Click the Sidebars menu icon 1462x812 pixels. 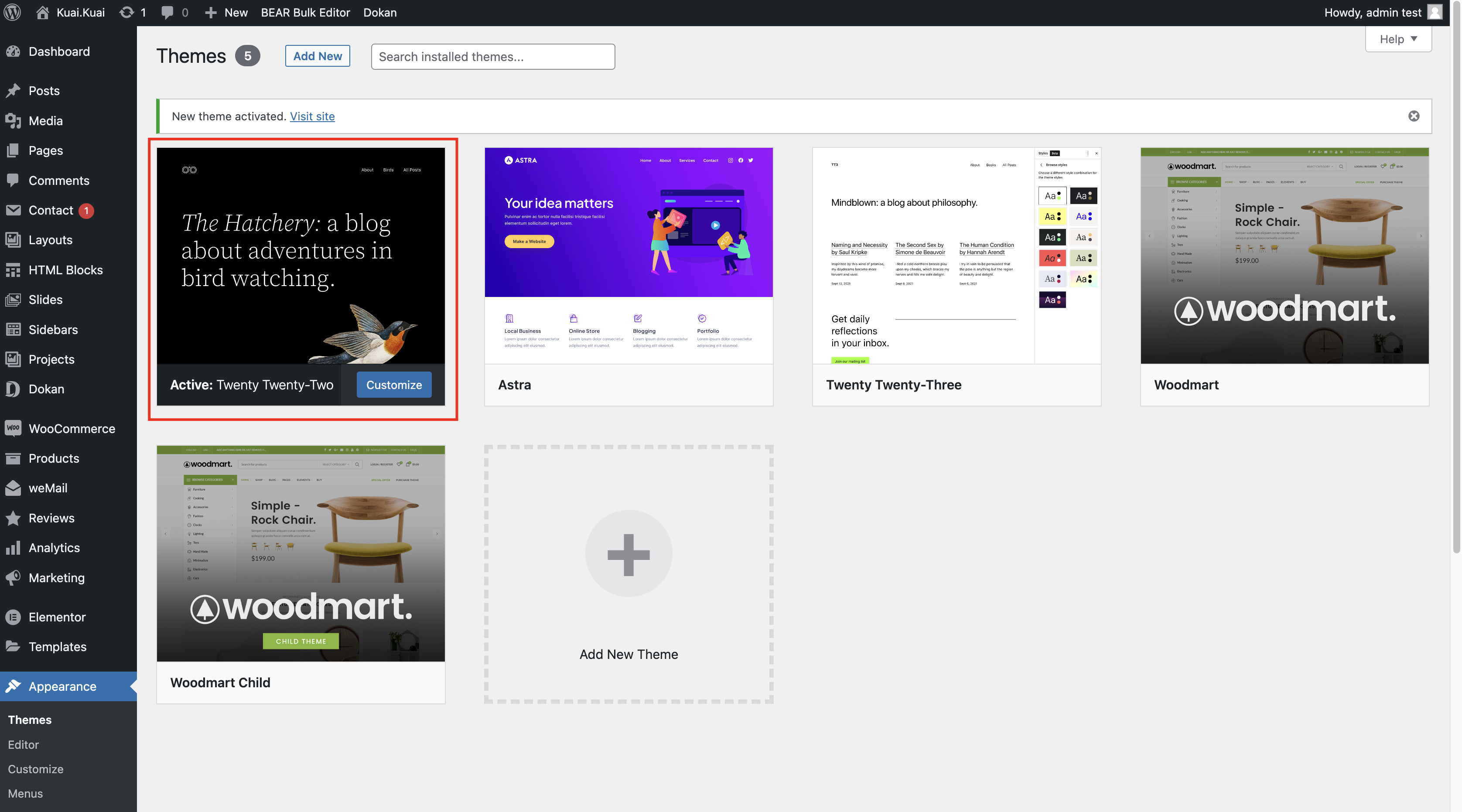(x=13, y=330)
